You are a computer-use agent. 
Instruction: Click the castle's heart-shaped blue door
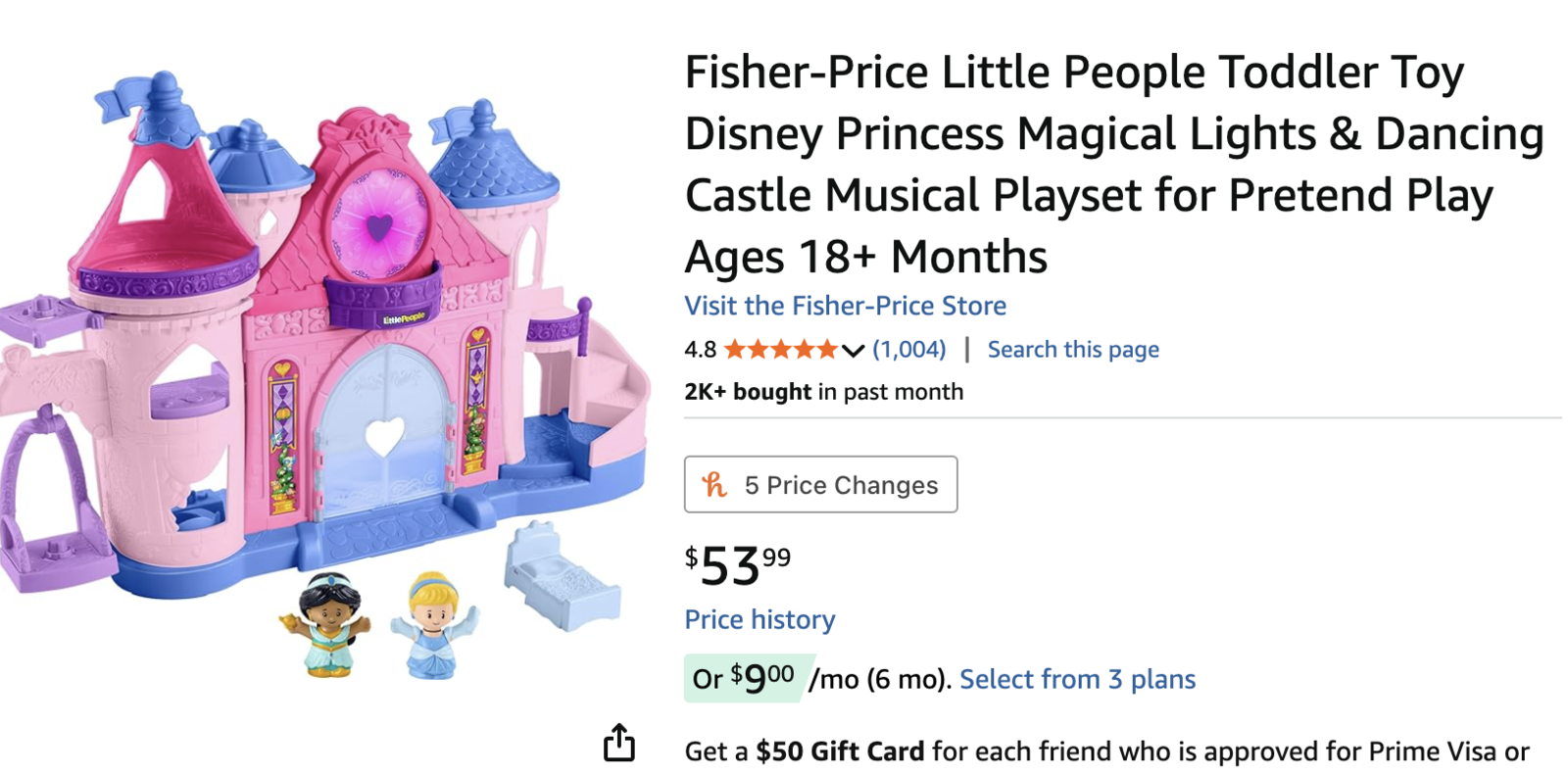(x=384, y=436)
